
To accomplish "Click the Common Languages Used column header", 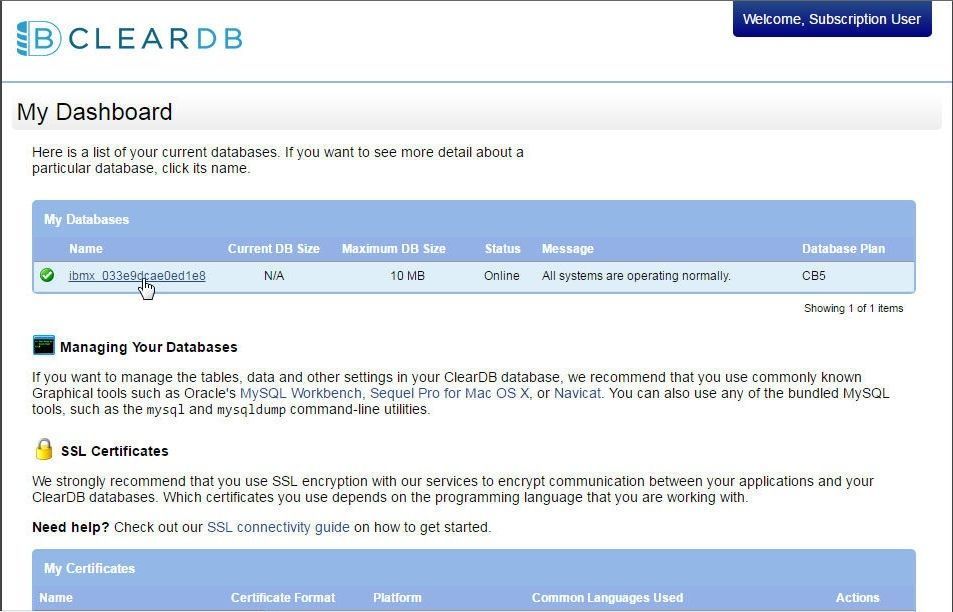I will pyautogui.click(x=608, y=597).
